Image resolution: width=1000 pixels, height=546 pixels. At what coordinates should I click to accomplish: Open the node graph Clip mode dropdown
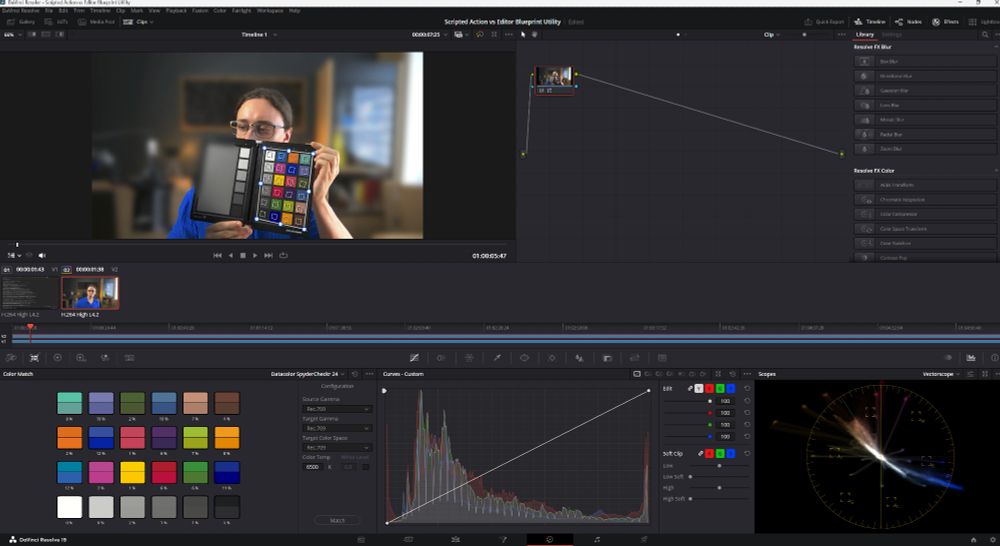(772, 34)
